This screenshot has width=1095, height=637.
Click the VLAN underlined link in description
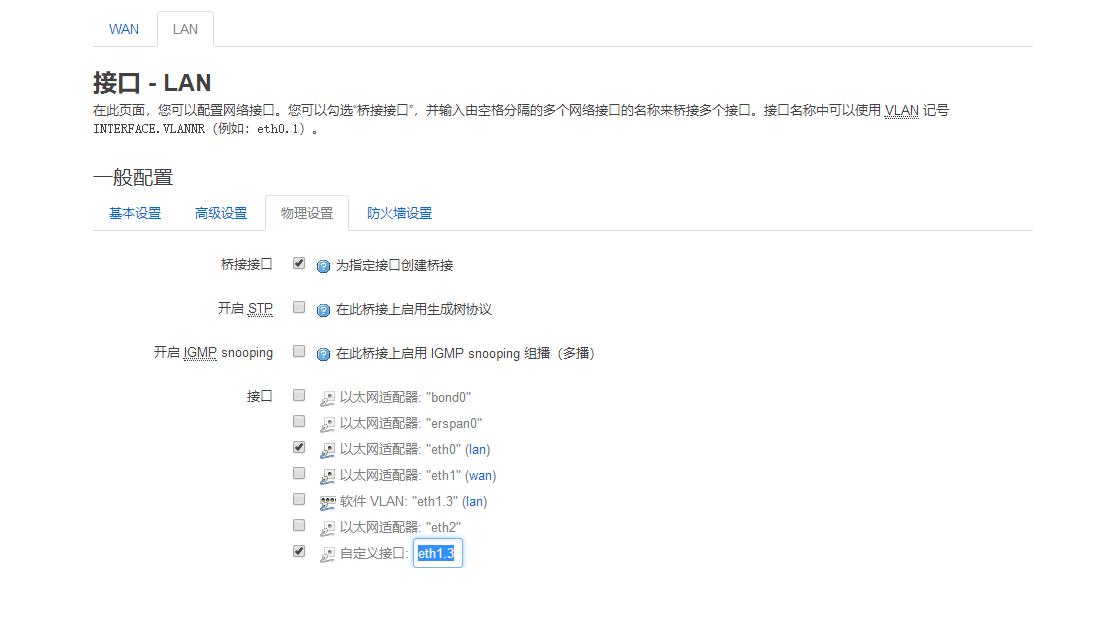click(899, 111)
